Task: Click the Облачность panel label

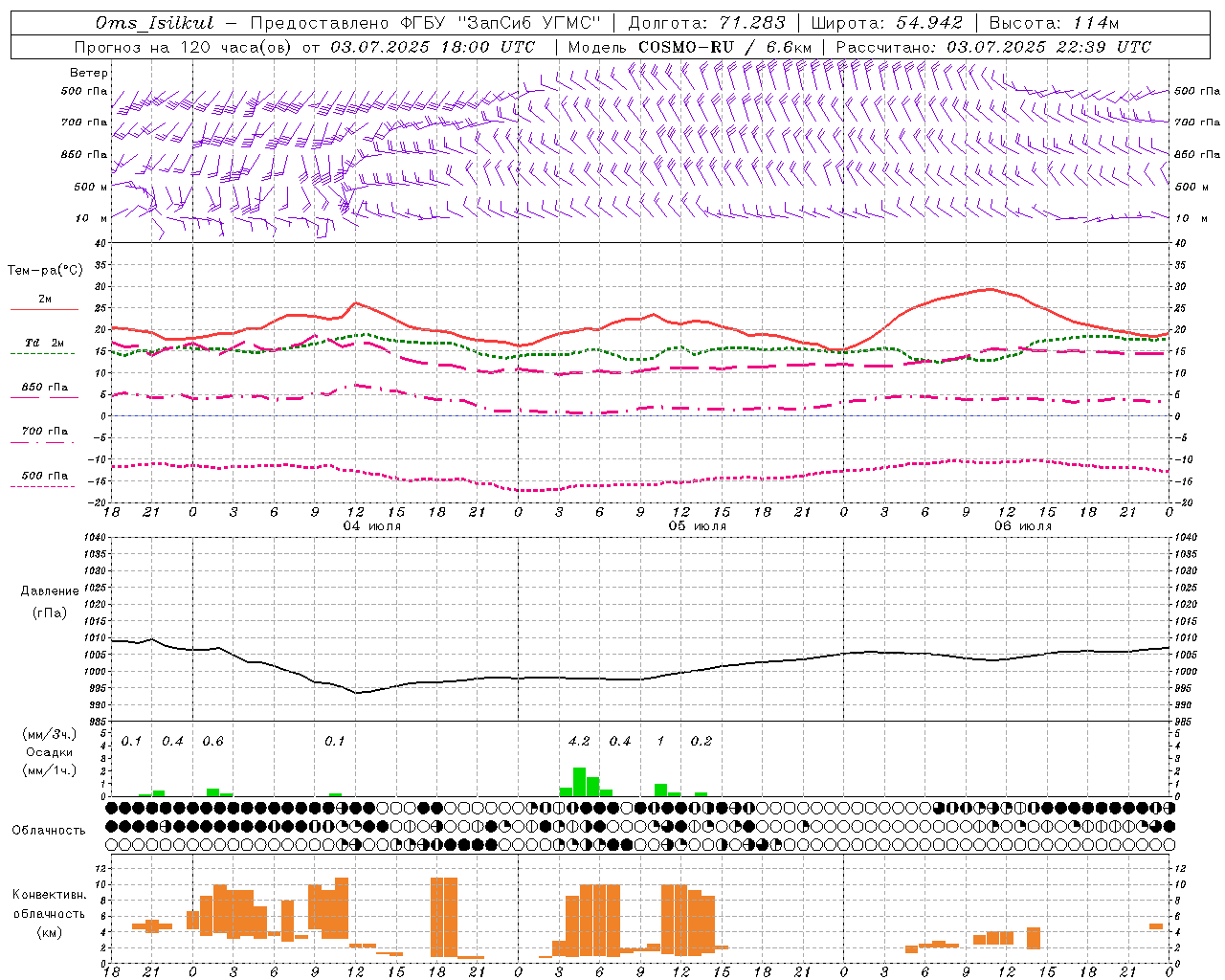Action: 49,830
